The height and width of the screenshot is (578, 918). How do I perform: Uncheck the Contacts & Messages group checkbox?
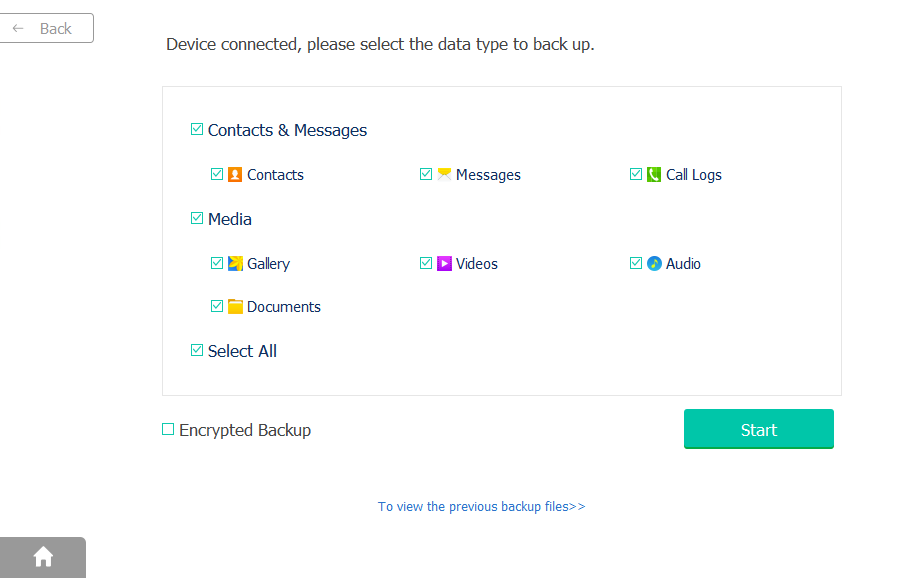(197, 130)
